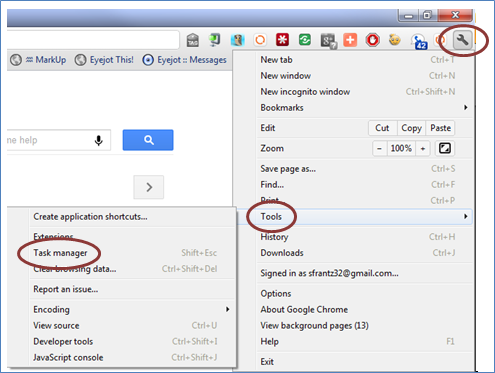Click the yellow face extension icon

click(395, 40)
